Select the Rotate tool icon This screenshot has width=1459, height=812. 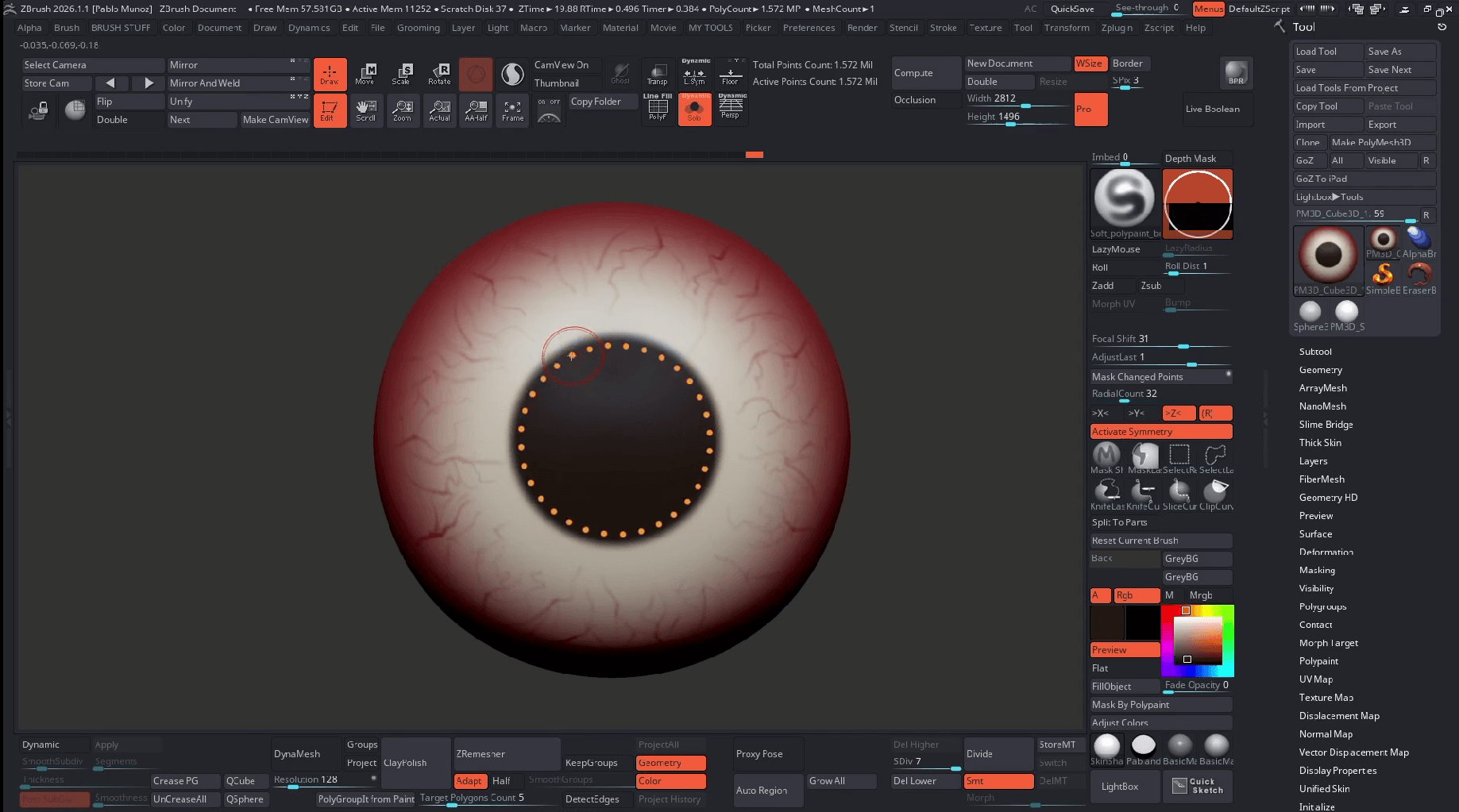(x=439, y=74)
